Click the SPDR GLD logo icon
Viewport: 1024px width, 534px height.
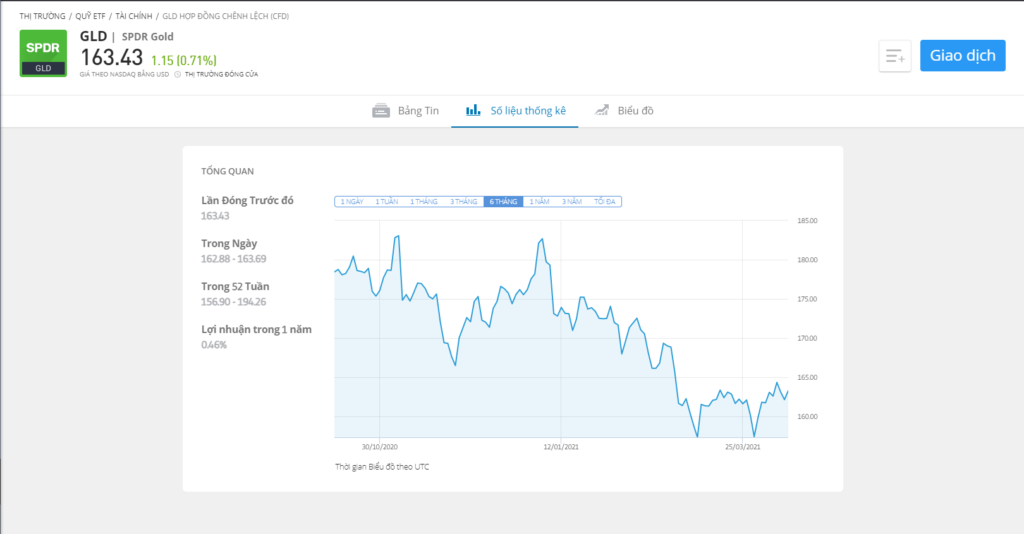[43, 54]
